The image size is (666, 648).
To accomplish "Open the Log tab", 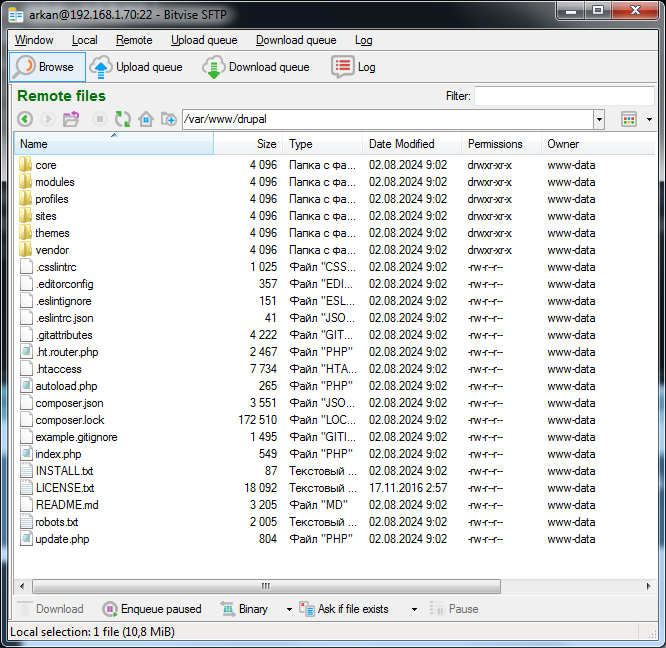I will pos(355,67).
